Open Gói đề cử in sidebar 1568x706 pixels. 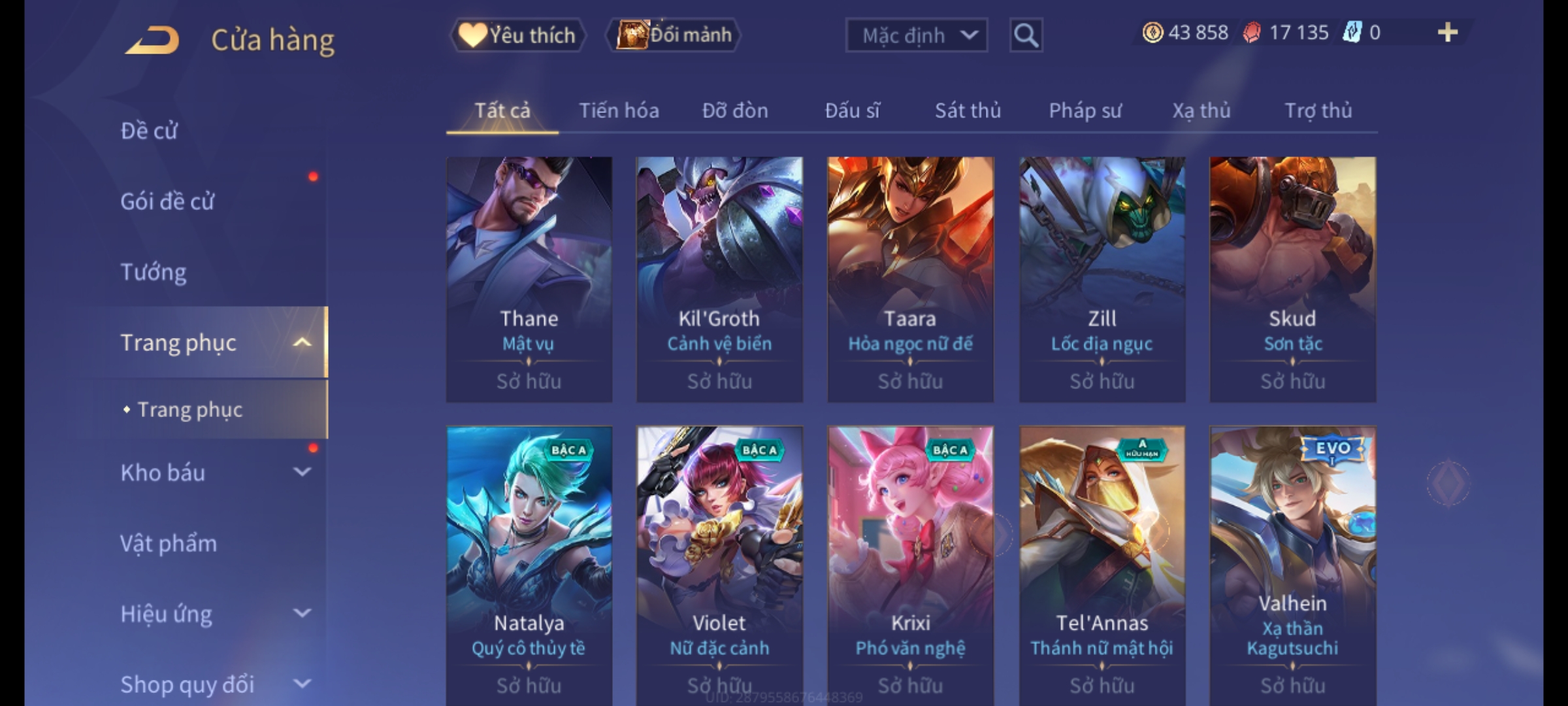click(167, 201)
